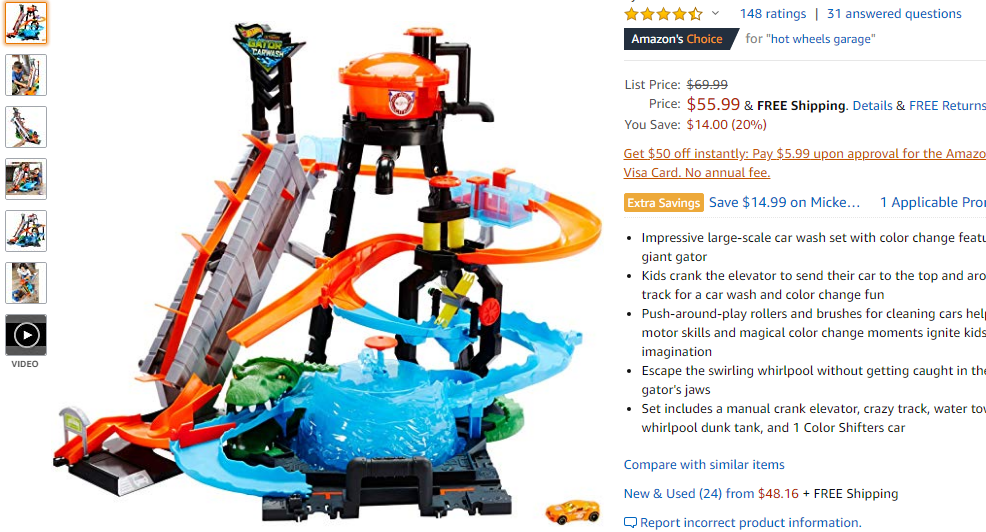Play the product video thumbnail
This screenshot has height=532, width=986.
[26, 335]
